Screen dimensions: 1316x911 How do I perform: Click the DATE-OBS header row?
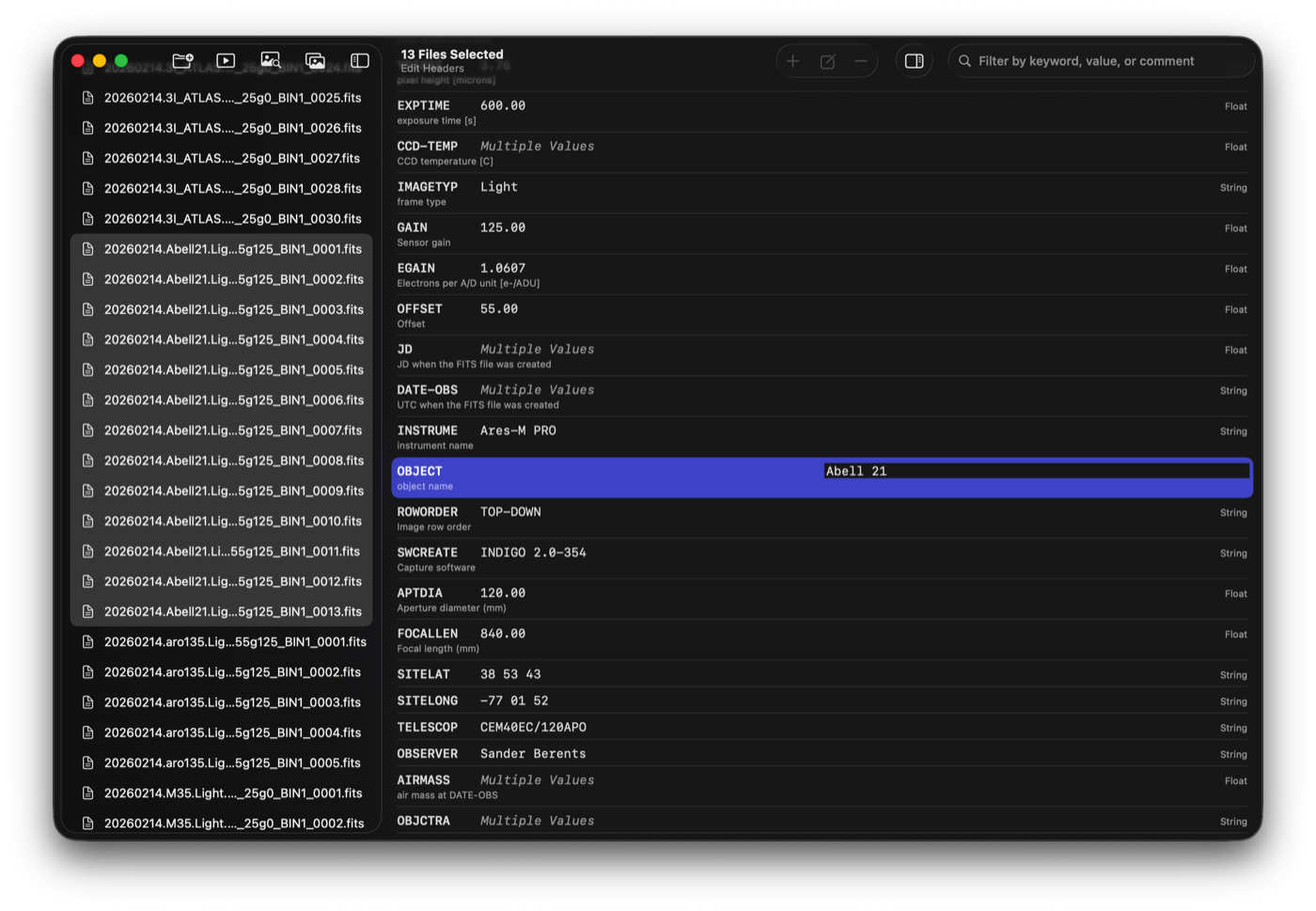point(822,396)
